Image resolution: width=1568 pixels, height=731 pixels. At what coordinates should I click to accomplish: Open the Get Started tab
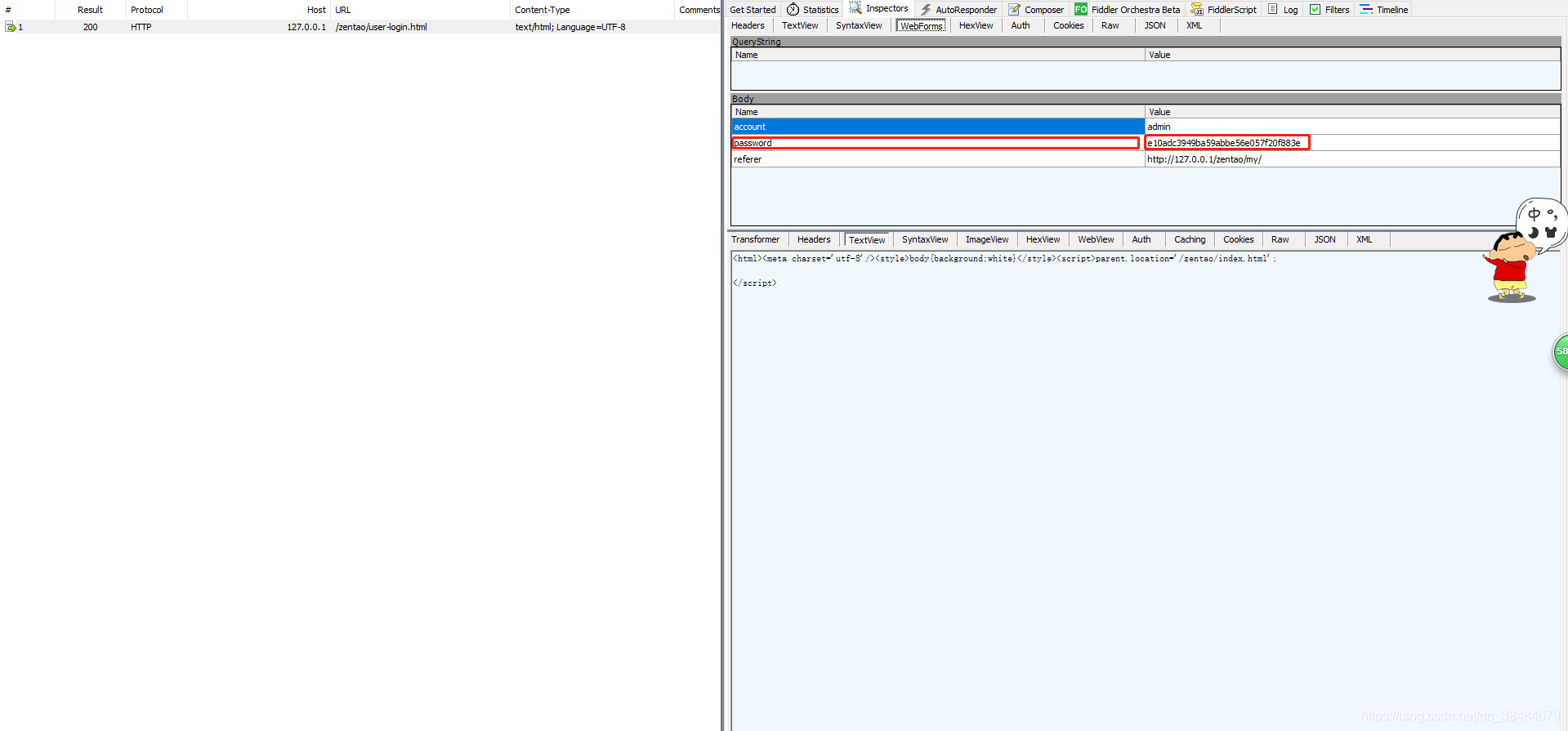click(x=753, y=10)
